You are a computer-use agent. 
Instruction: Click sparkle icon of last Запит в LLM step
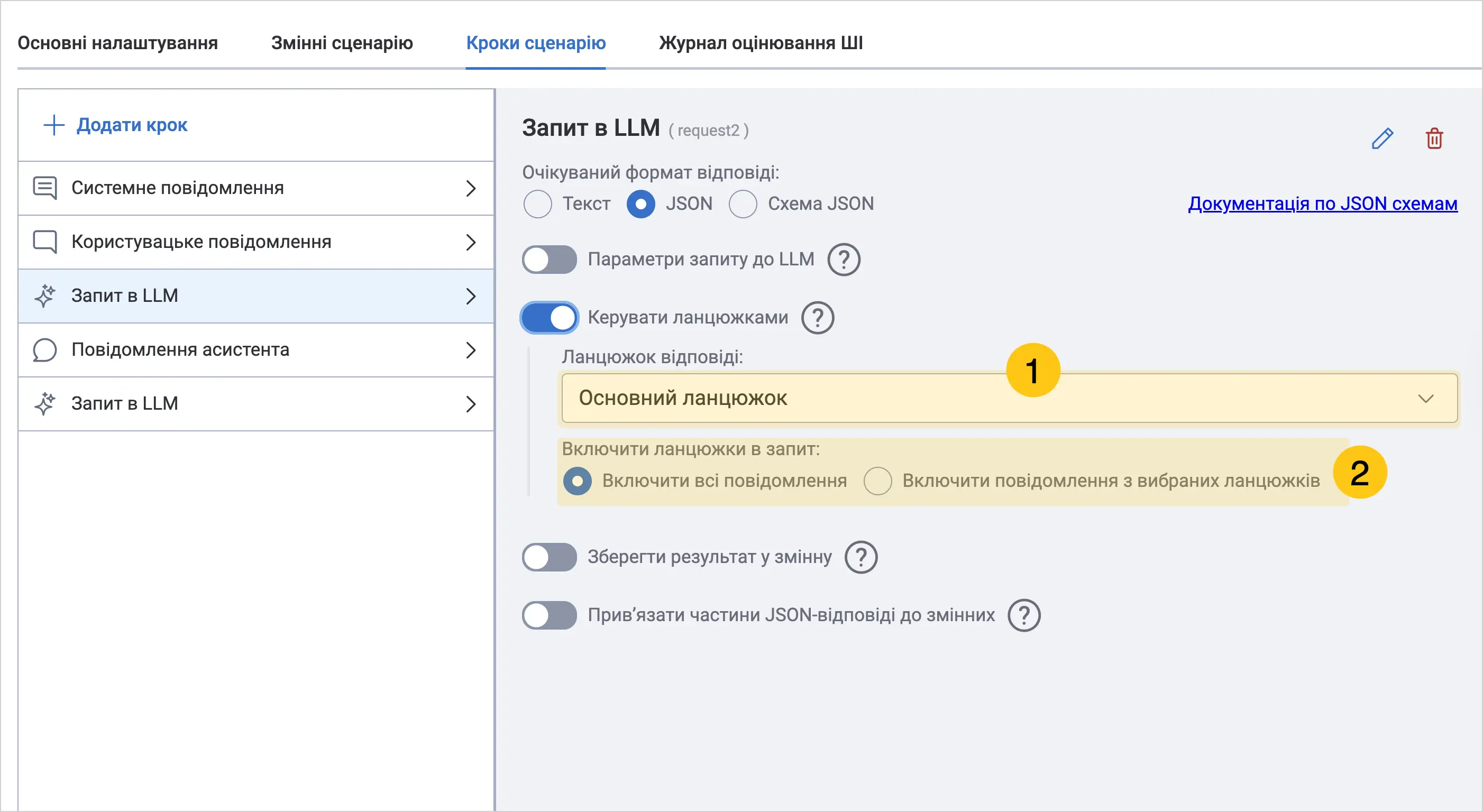45,404
